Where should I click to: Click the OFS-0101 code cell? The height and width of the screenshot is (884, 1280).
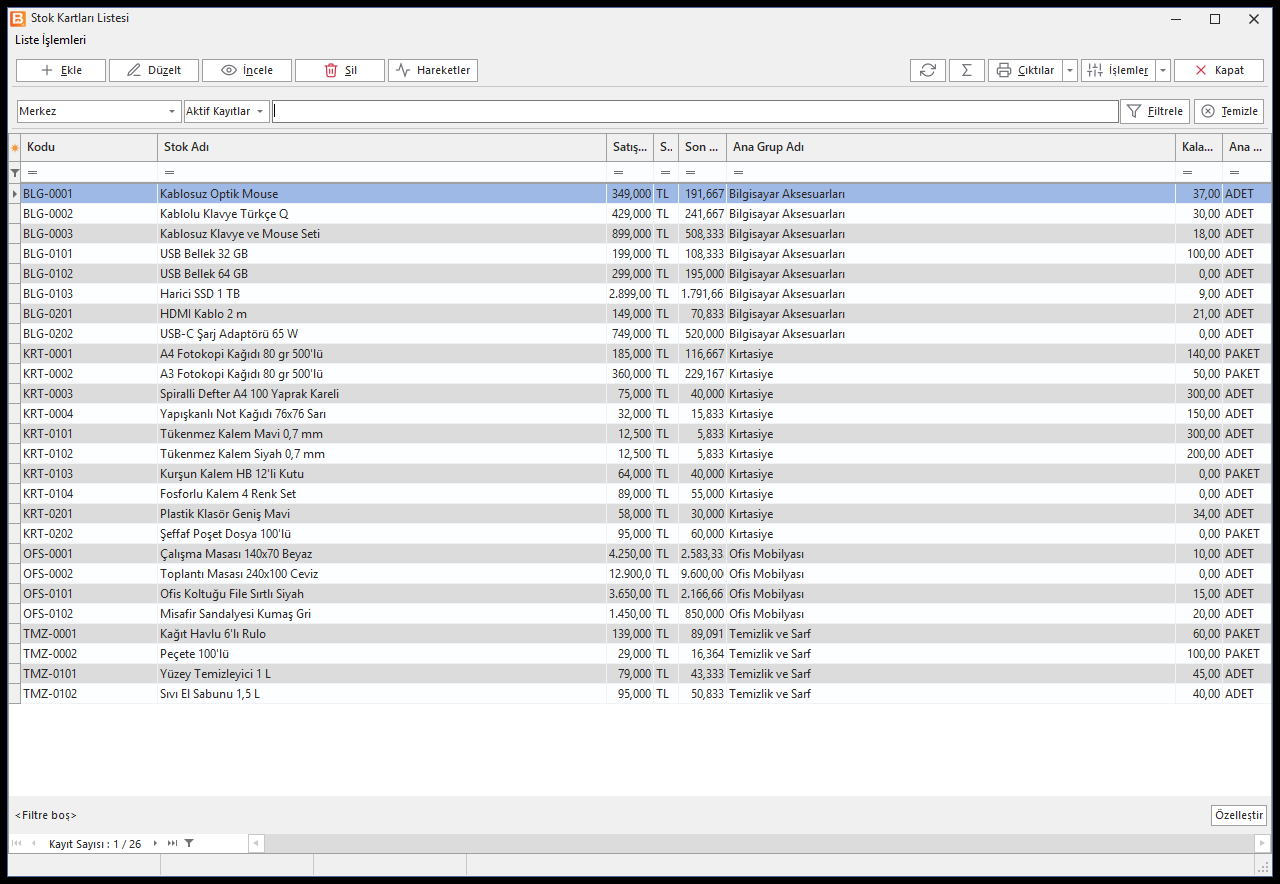(x=89, y=594)
